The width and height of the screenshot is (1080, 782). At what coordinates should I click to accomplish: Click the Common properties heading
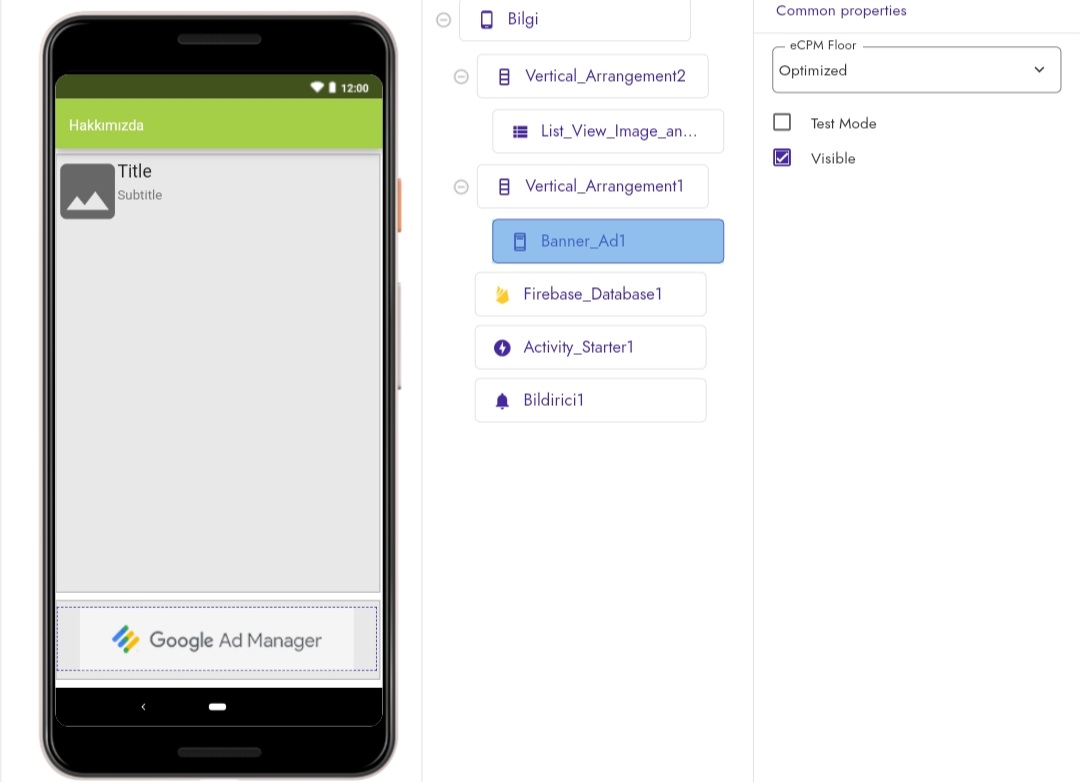841,11
